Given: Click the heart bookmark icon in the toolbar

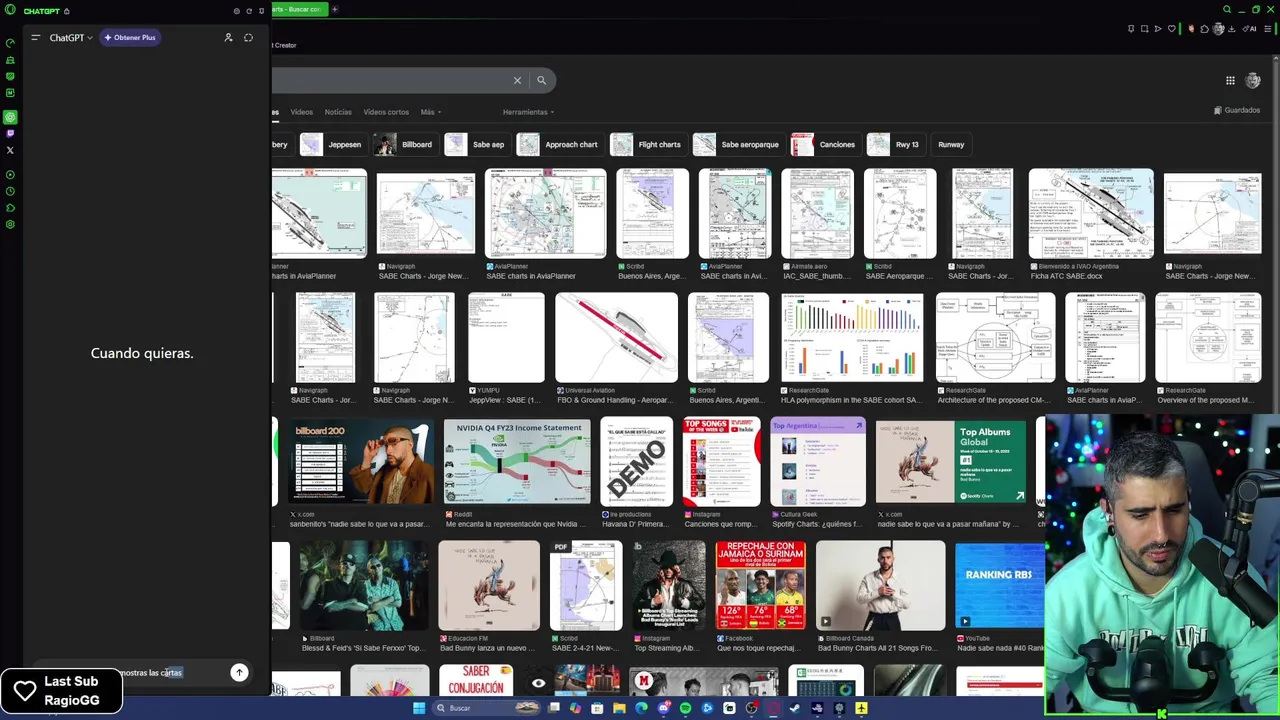Looking at the screenshot, I should 1172,29.
